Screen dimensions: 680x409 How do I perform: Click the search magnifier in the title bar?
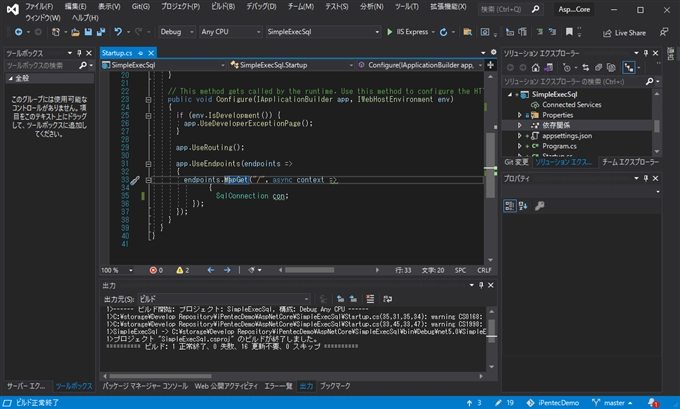[536, 9]
